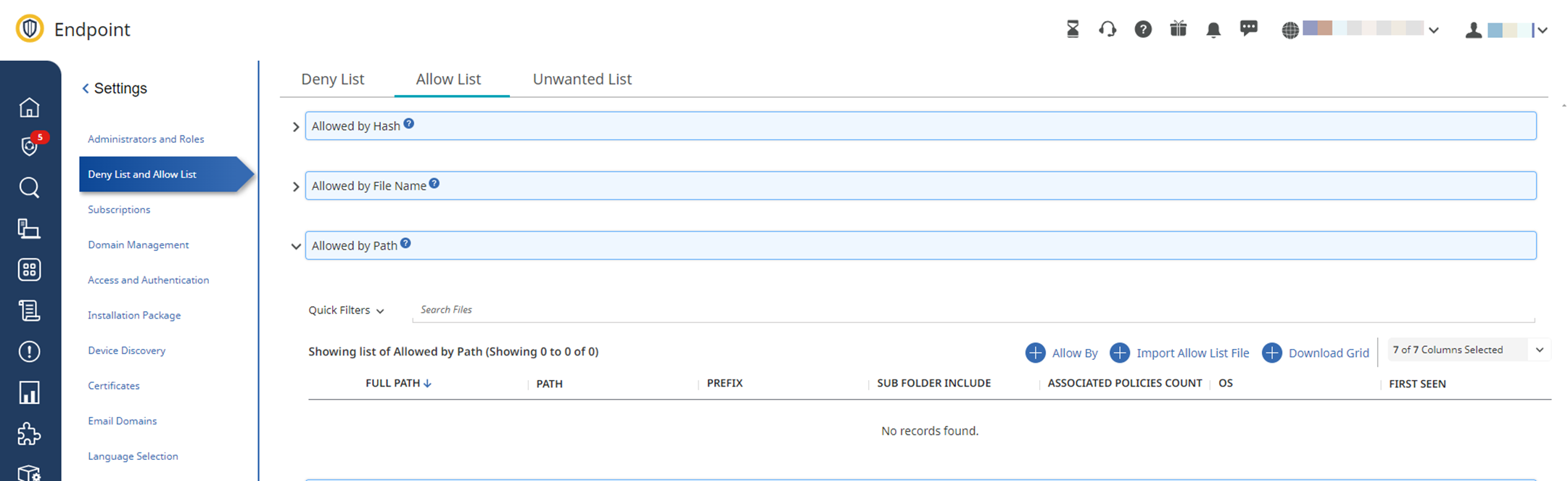This screenshot has height=481, width=1568.
Task: Switch to the Unwanted List tab
Action: [x=582, y=79]
